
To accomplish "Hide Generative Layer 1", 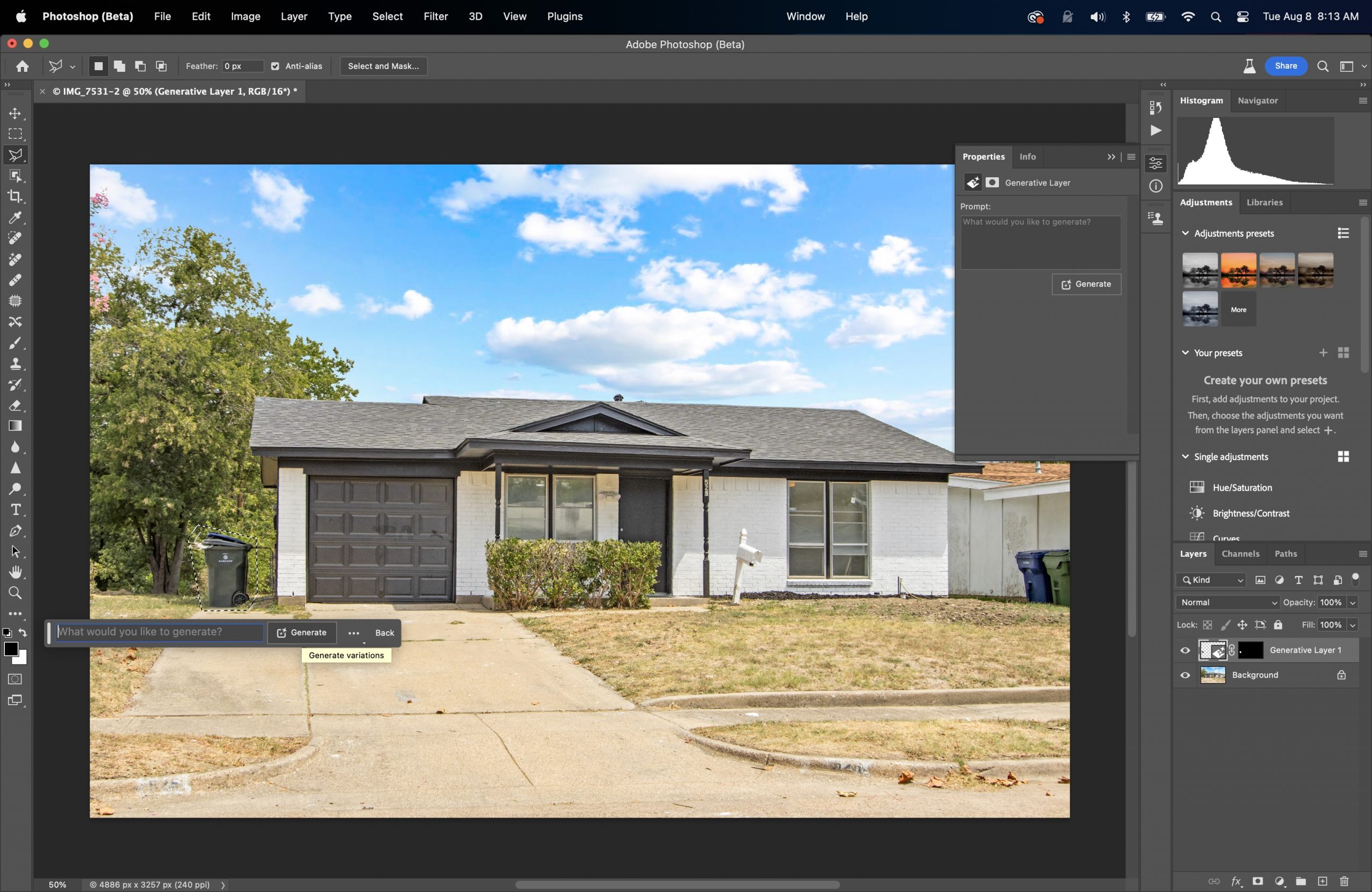I will [x=1185, y=650].
